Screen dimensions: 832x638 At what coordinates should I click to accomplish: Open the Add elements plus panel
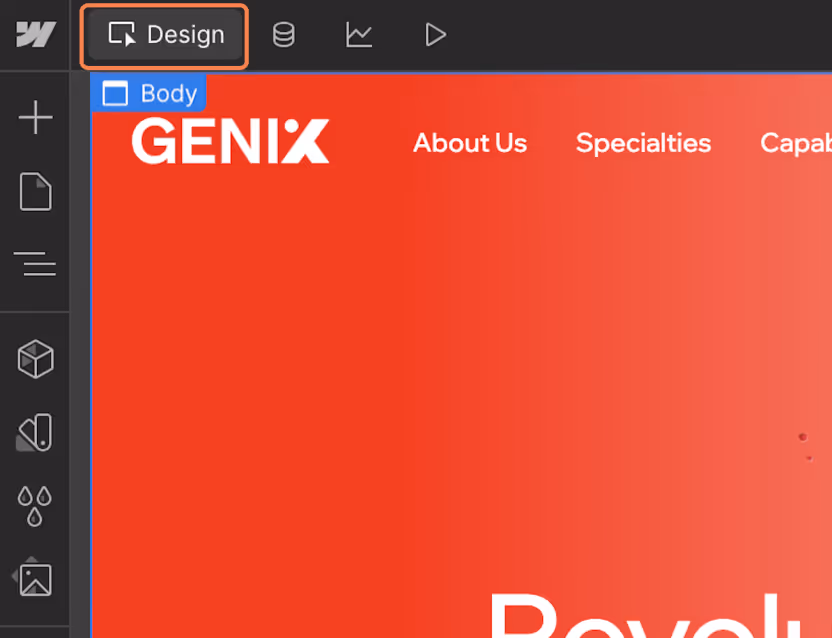36,117
